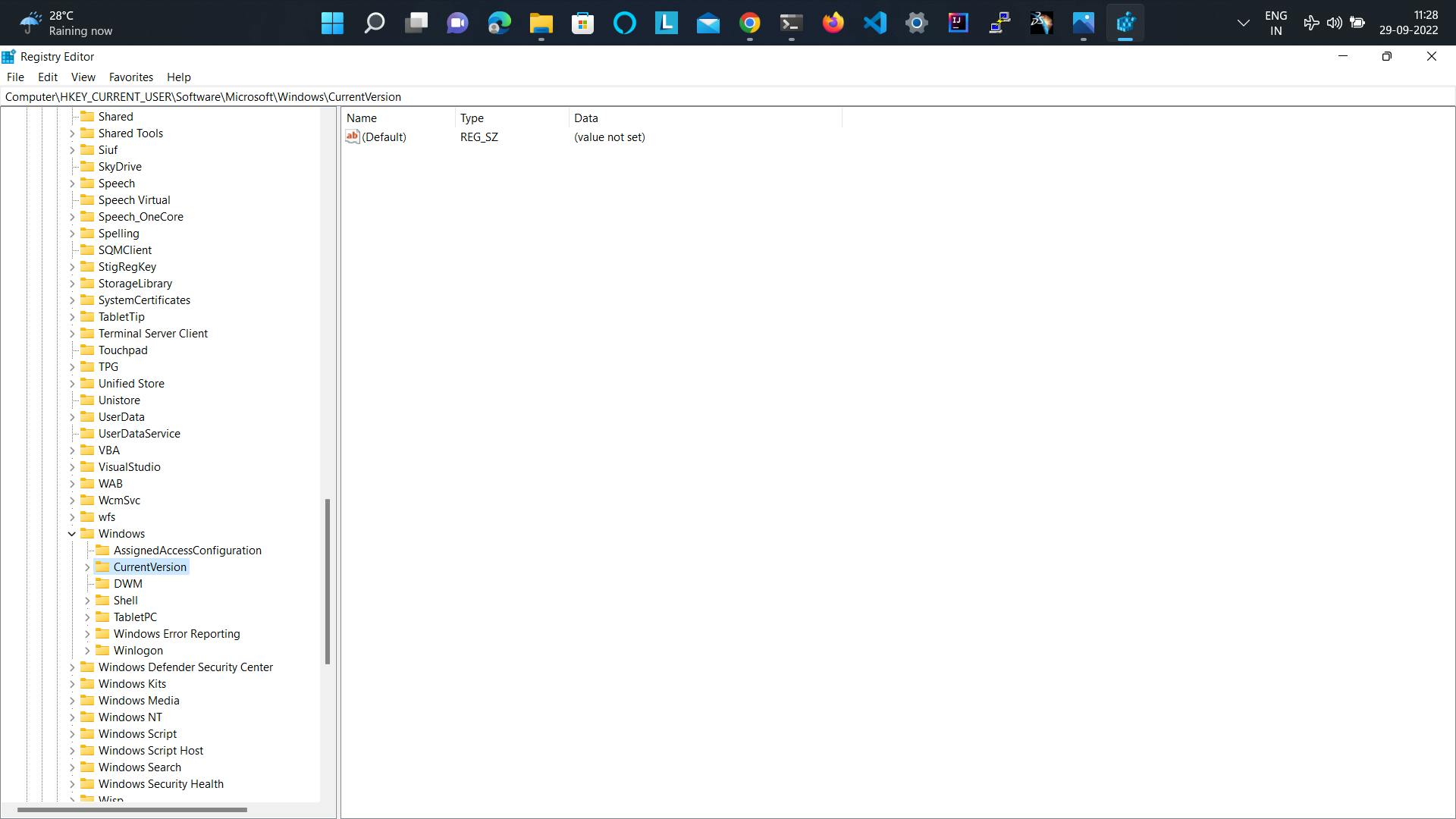Launch Google Chrome from taskbar

click(x=749, y=23)
